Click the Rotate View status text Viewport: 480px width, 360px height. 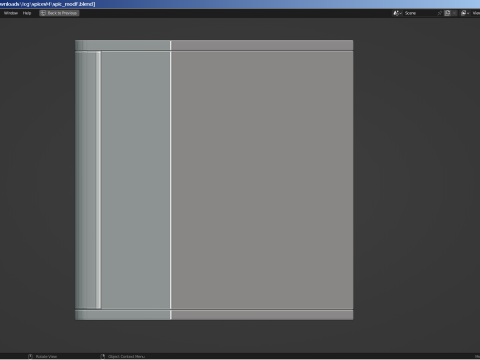[46, 356]
